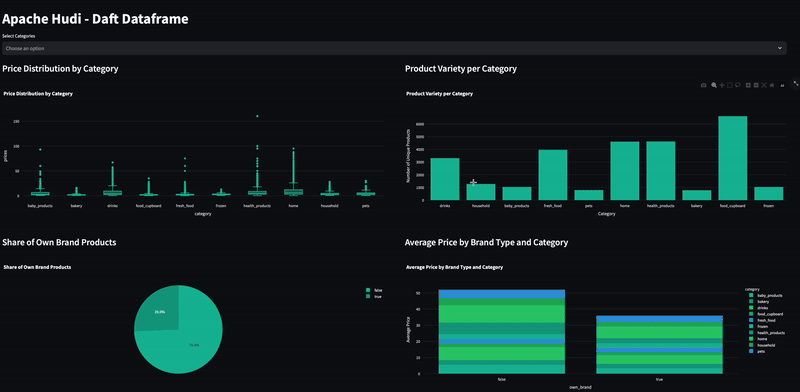Toggle the 'true' legend entry of pie chart
This screenshot has height=392, width=800.
point(373,297)
